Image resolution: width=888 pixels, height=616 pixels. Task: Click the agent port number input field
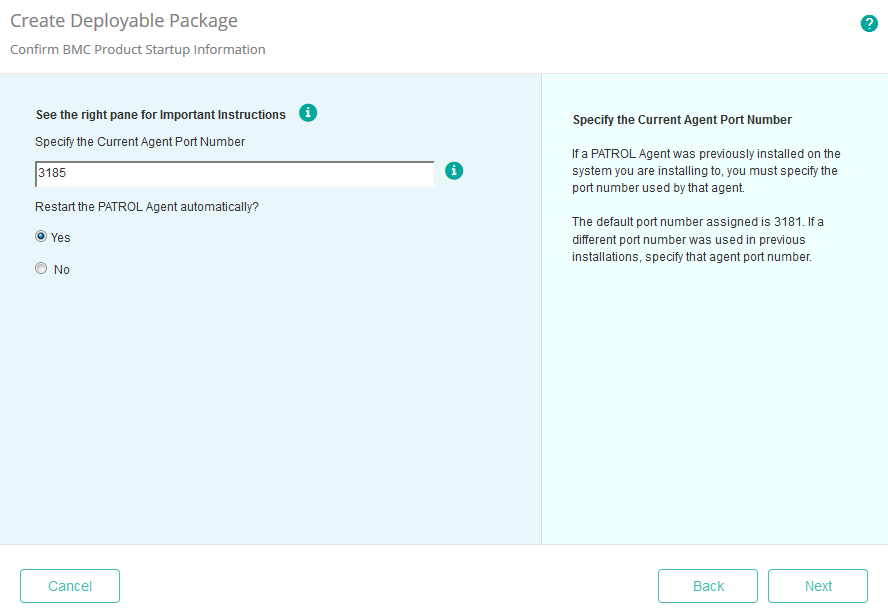click(x=234, y=173)
